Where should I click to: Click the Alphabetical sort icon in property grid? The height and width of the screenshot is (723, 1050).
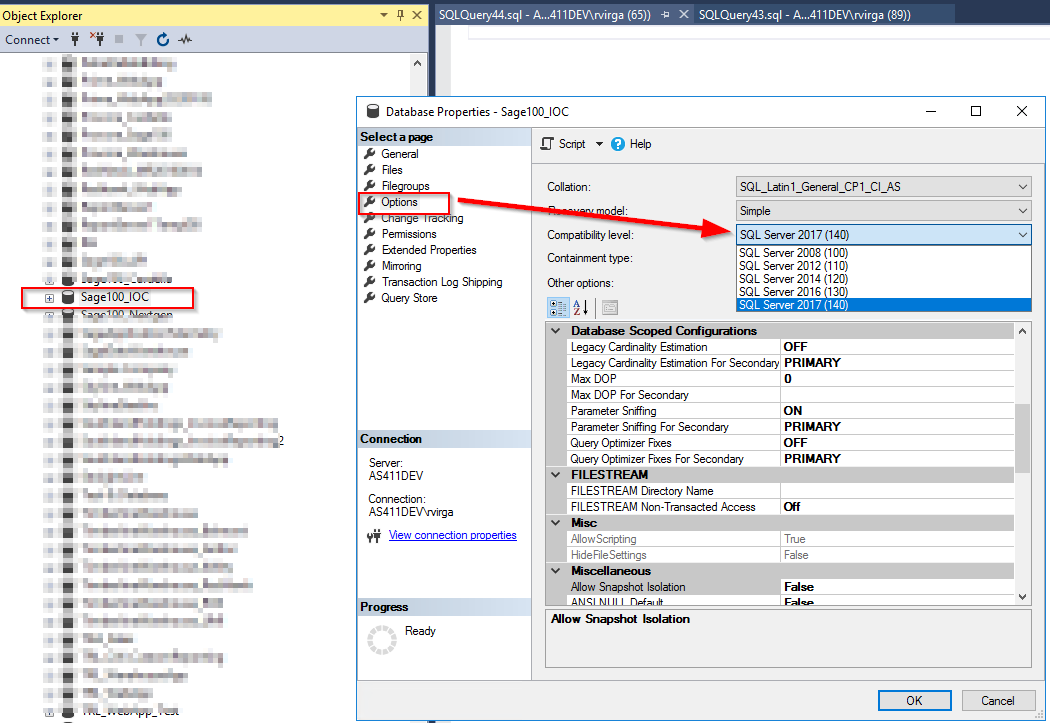pyautogui.click(x=581, y=308)
